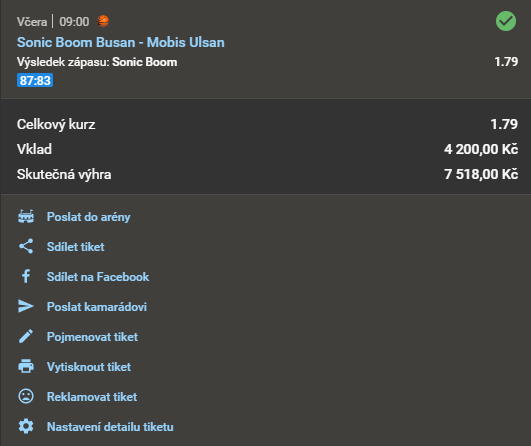Select Sdílet na Facebook

coord(98,277)
